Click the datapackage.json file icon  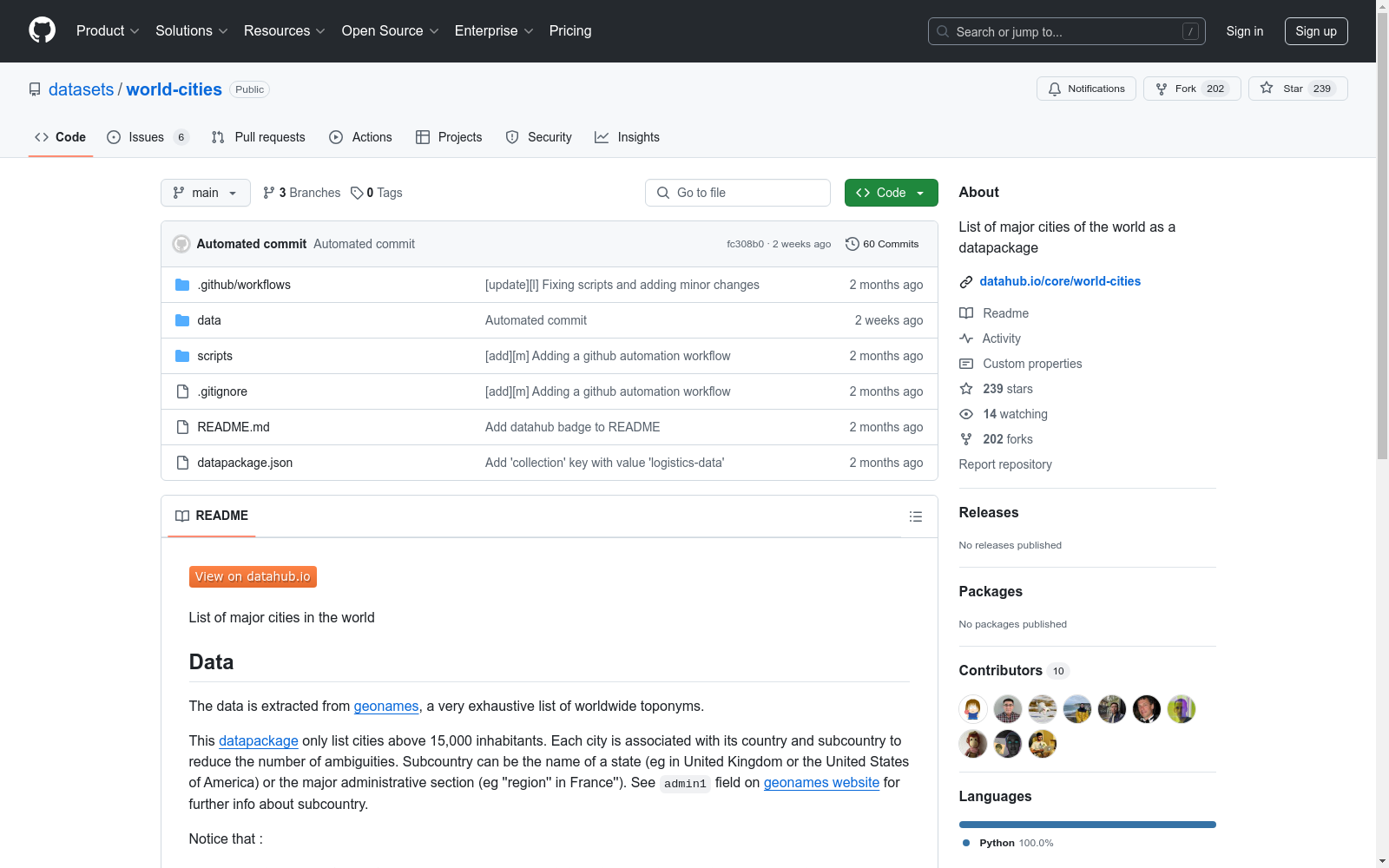pyautogui.click(x=182, y=463)
